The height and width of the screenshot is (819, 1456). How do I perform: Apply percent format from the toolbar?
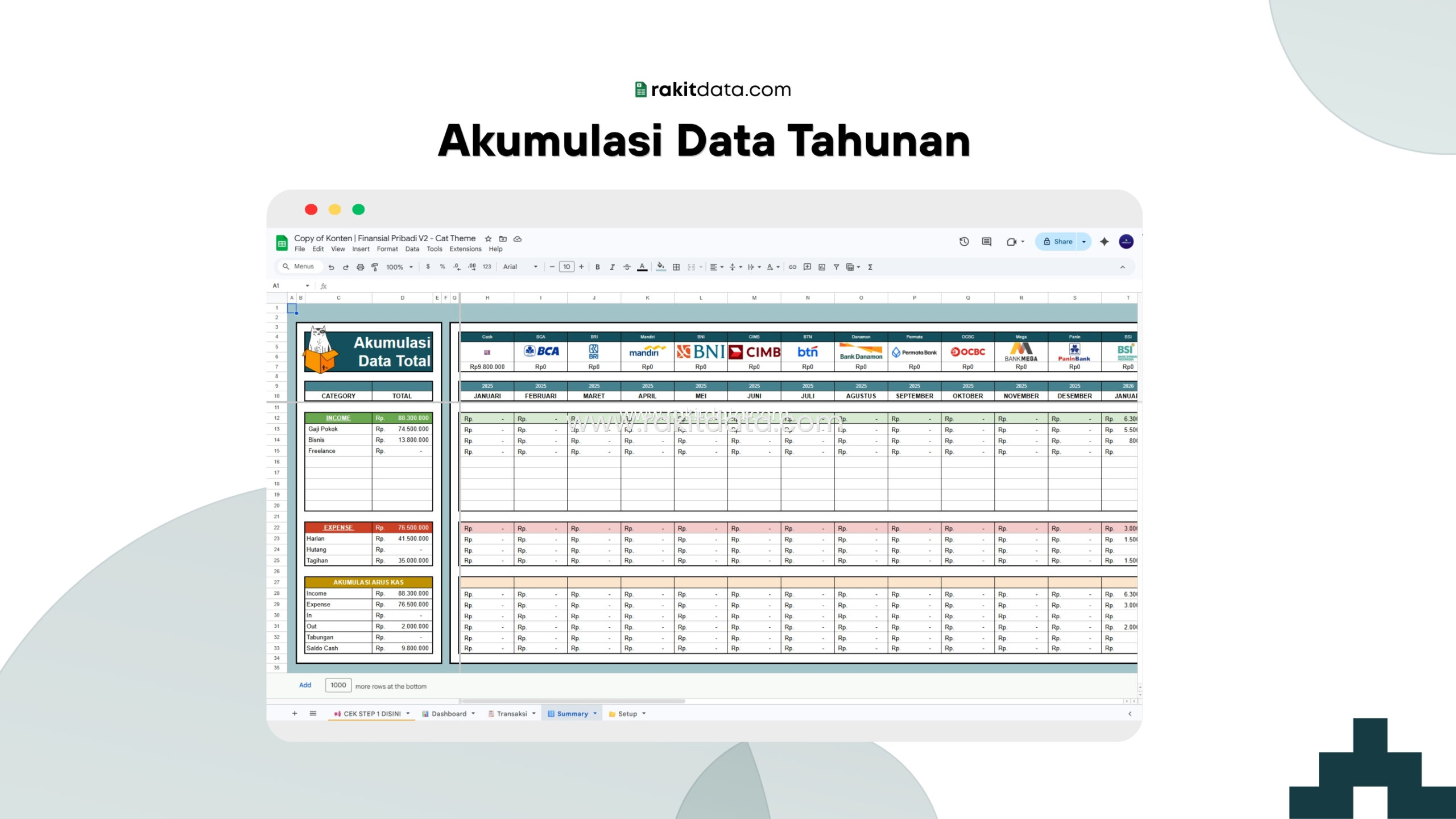442,267
